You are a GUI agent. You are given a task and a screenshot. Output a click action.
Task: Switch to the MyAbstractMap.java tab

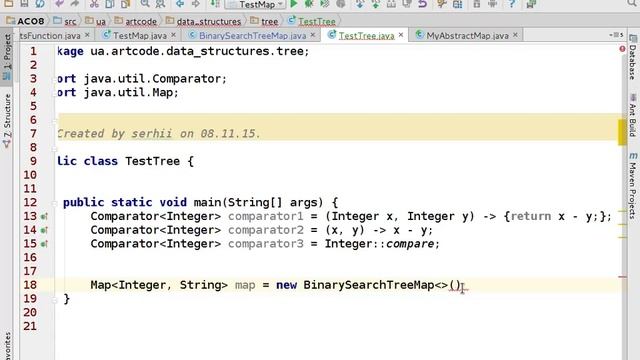(467, 36)
